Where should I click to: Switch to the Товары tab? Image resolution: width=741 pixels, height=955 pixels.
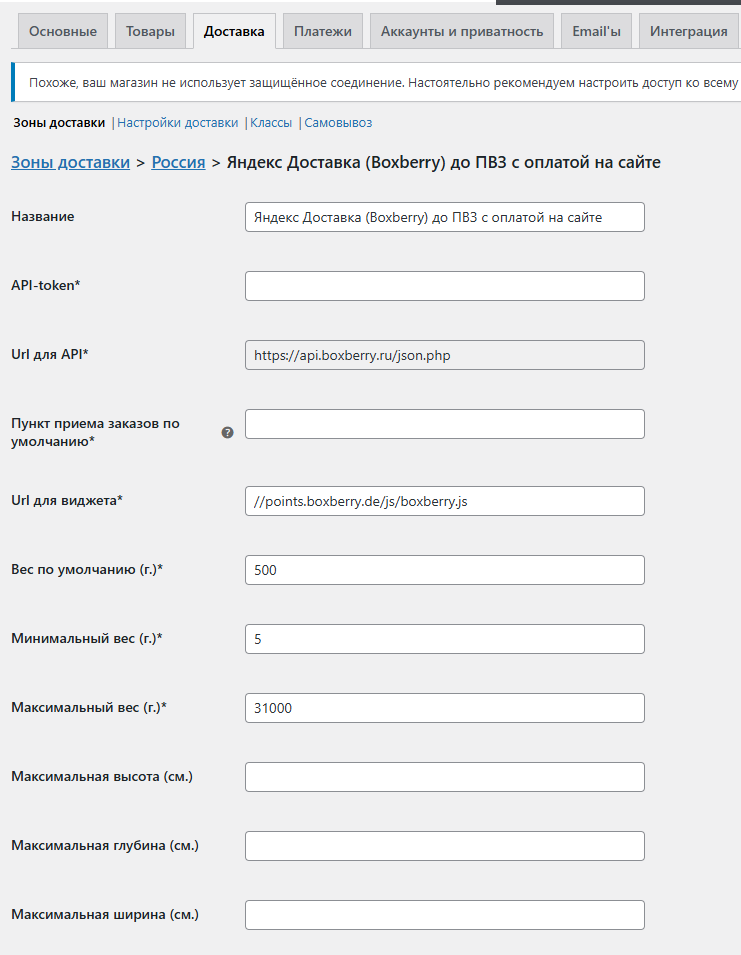point(150,31)
